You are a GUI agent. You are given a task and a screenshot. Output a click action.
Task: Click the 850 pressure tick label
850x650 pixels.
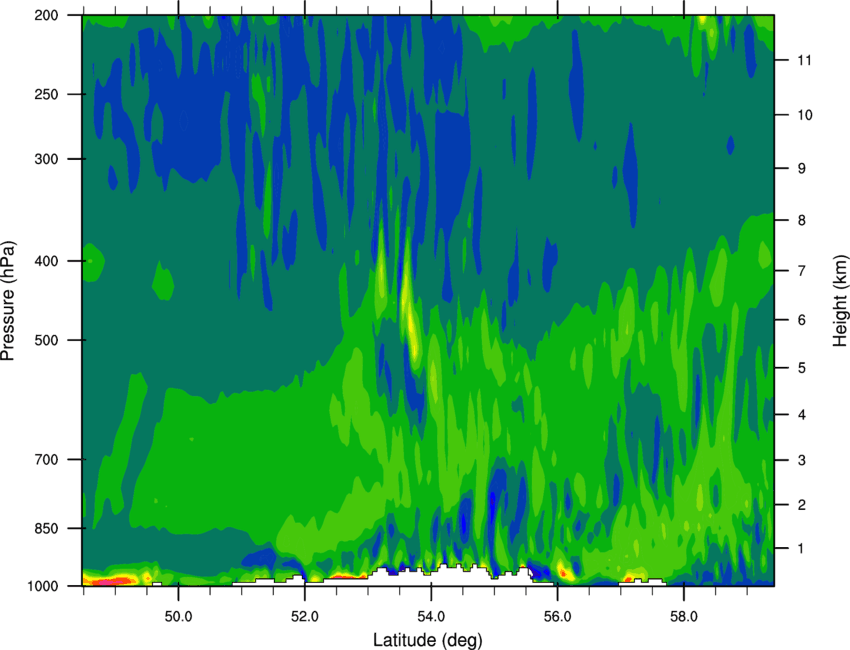click(46, 528)
